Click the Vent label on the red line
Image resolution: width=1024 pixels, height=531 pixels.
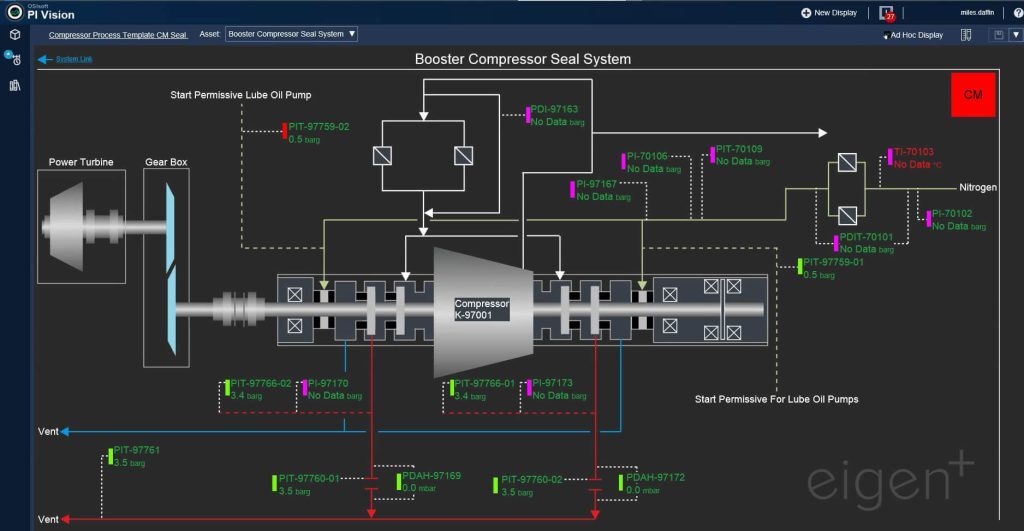(48, 519)
